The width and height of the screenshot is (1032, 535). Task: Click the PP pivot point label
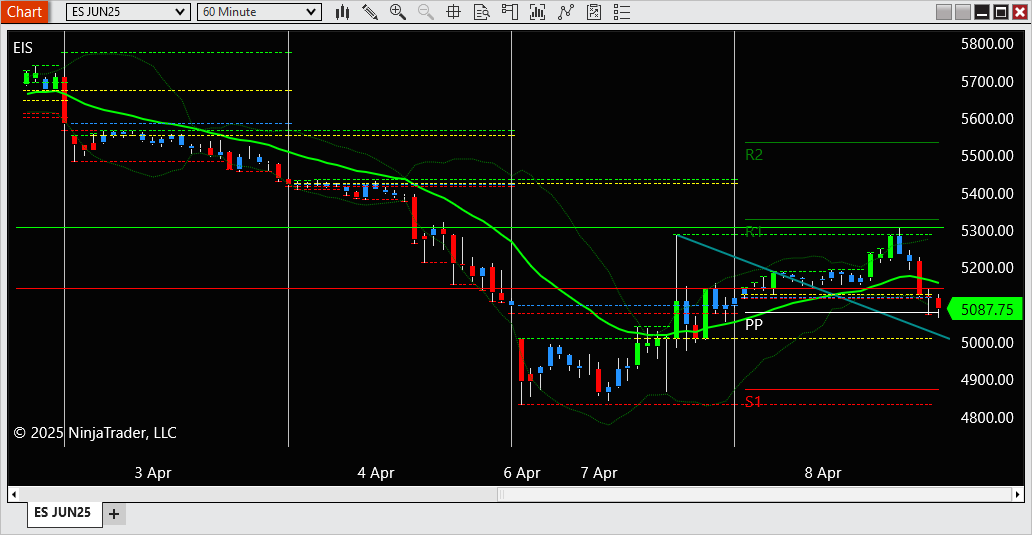point(754,324)
